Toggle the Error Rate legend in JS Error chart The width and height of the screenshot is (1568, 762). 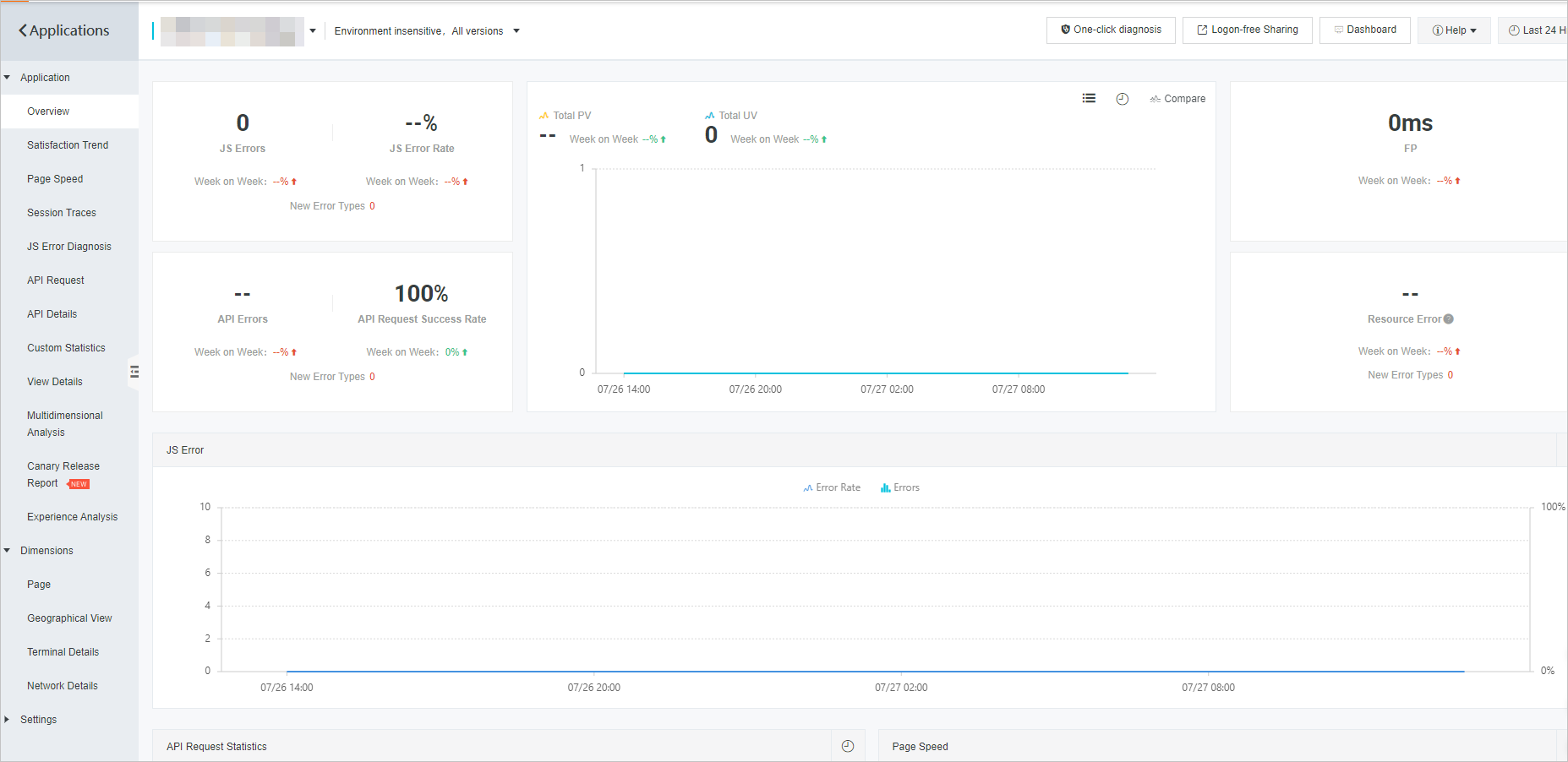pos(832,487)
